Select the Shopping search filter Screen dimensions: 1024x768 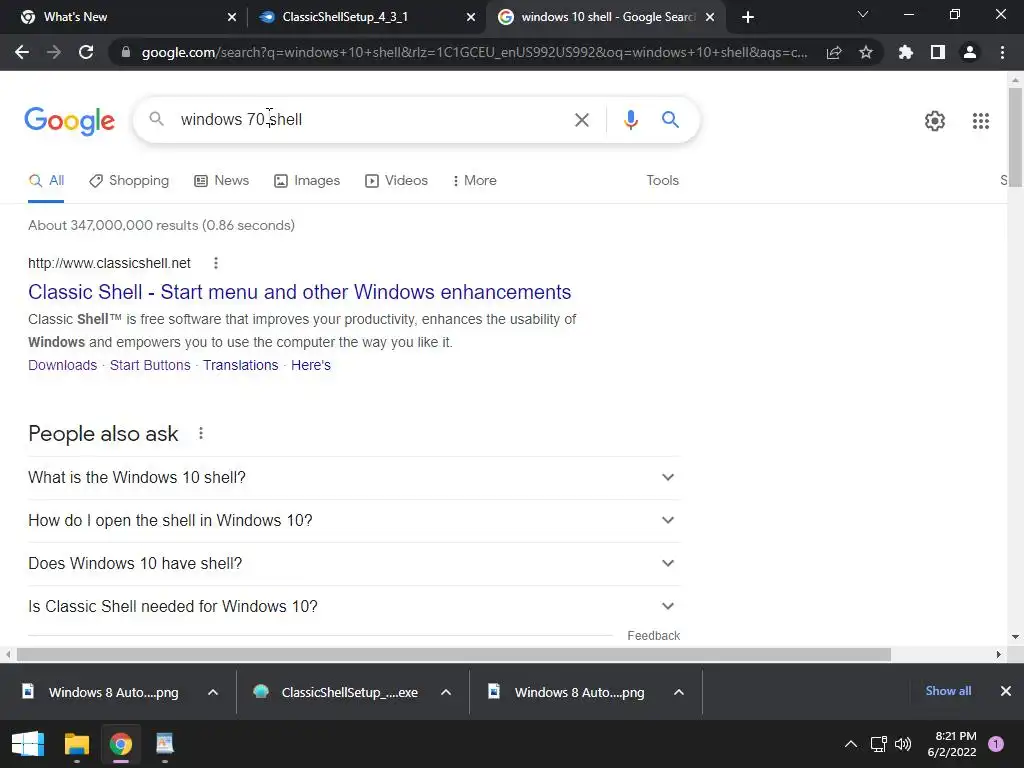coord(129,180)
